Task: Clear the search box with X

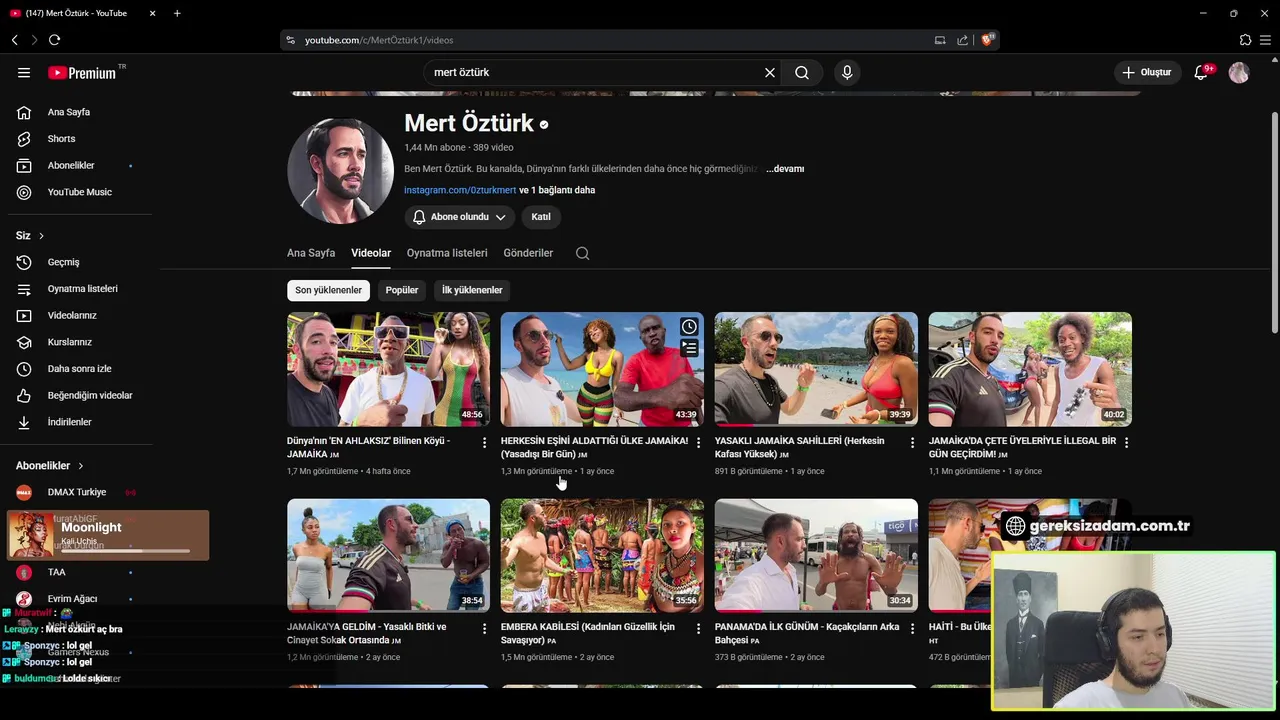Action: coord(770,72)
